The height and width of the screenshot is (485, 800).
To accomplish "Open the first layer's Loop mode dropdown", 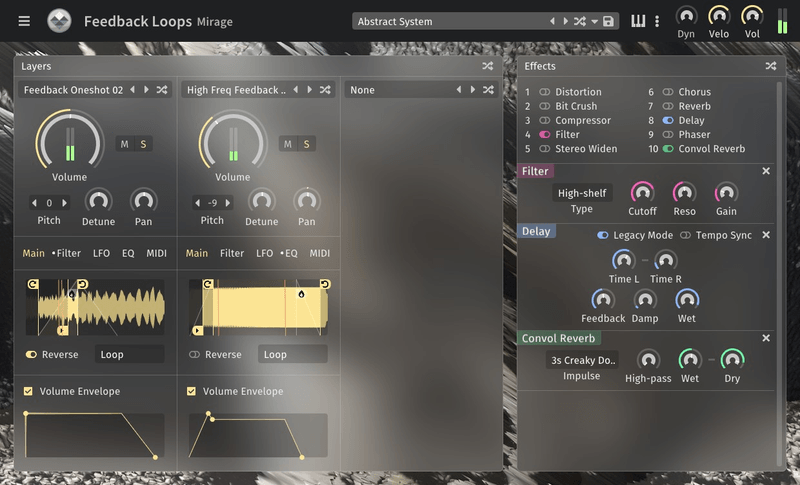I will coord(130,354).
